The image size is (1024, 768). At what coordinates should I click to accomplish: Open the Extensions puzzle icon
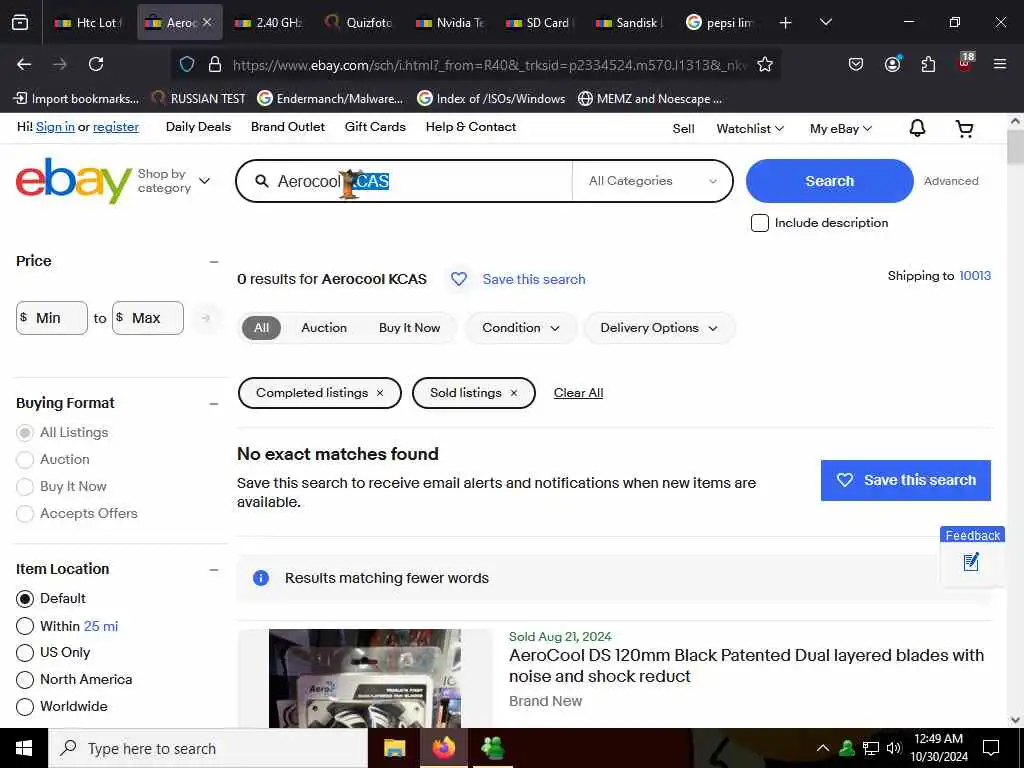[928, 64]
